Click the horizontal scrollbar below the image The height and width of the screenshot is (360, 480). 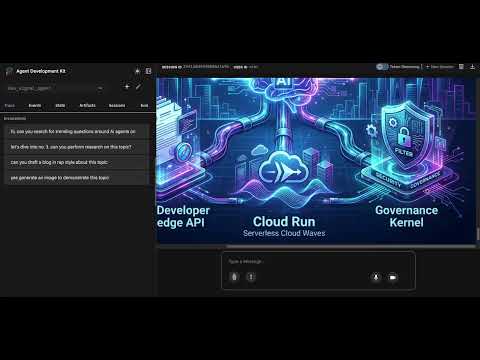pos(351,246)
